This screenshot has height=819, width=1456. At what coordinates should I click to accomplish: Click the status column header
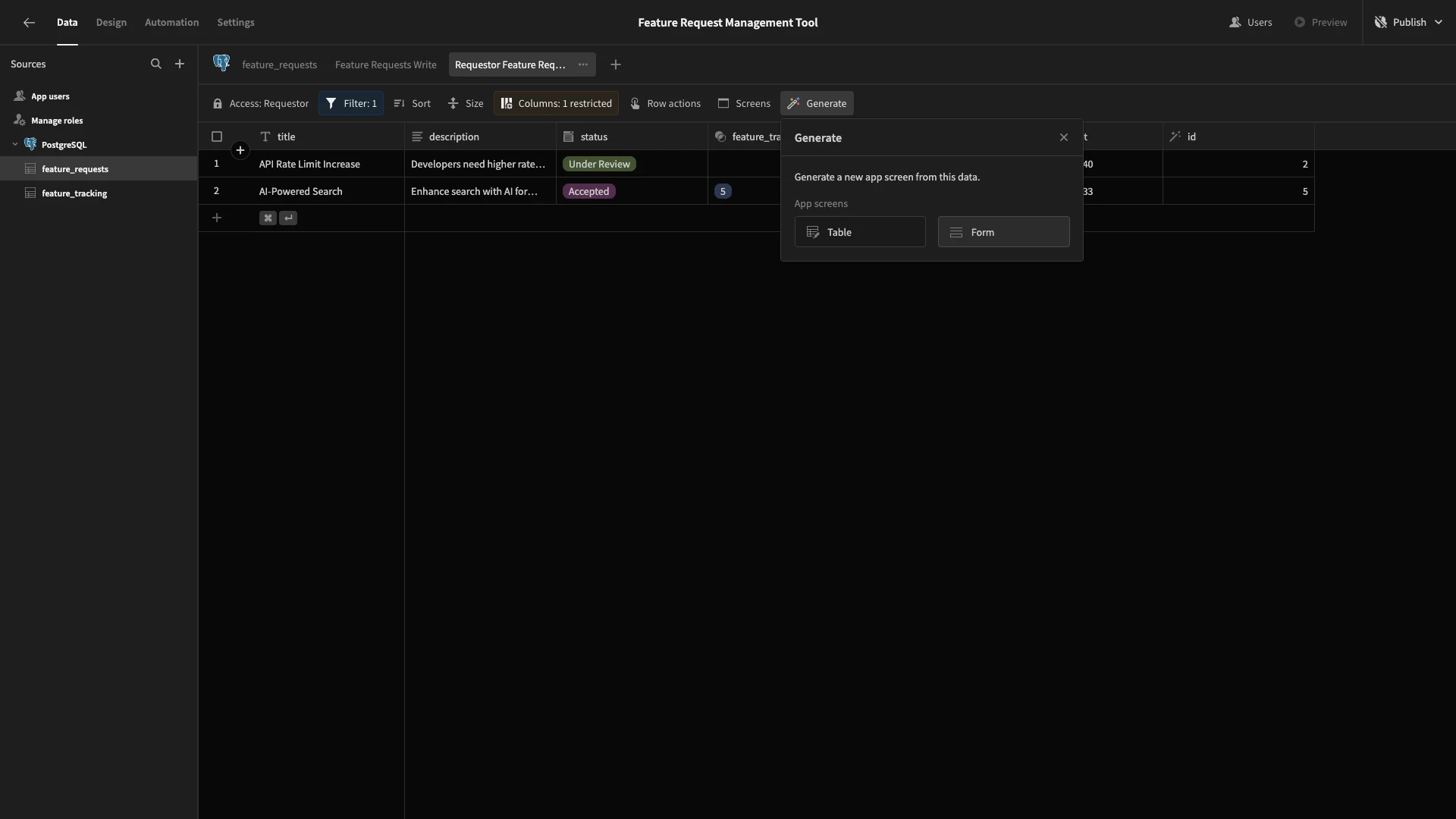632,137
